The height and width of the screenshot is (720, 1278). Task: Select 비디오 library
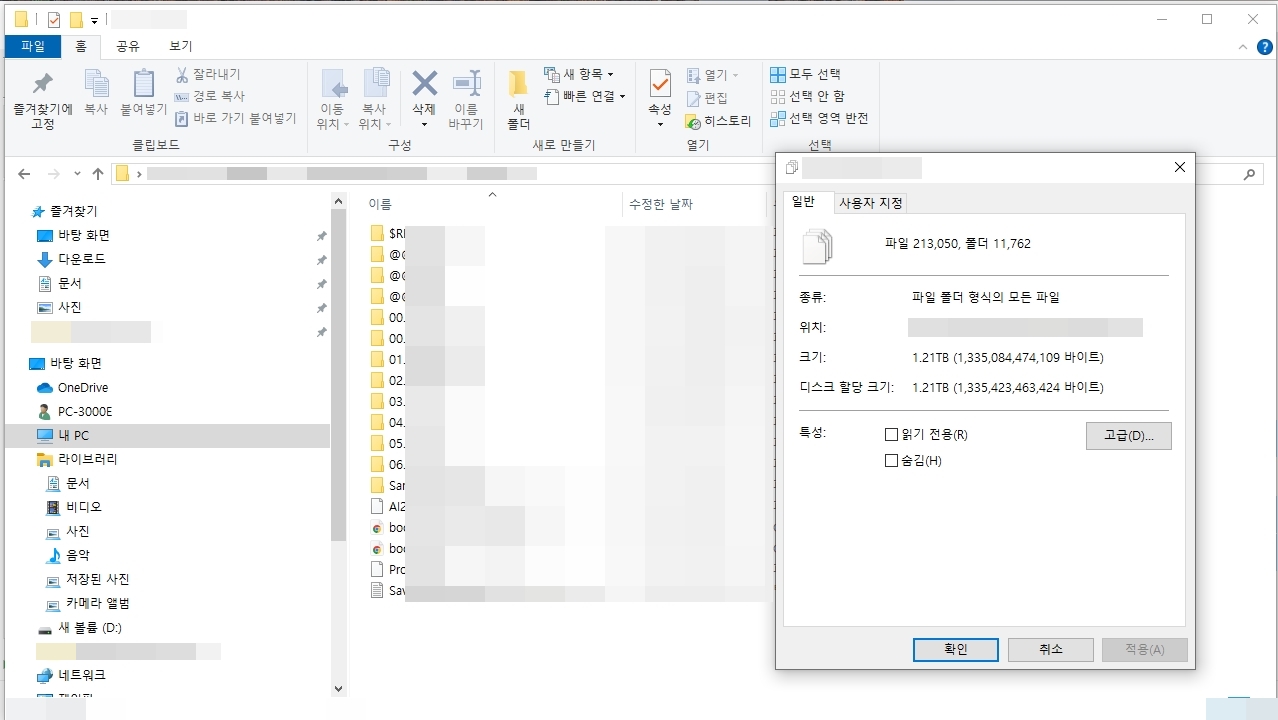84,508
